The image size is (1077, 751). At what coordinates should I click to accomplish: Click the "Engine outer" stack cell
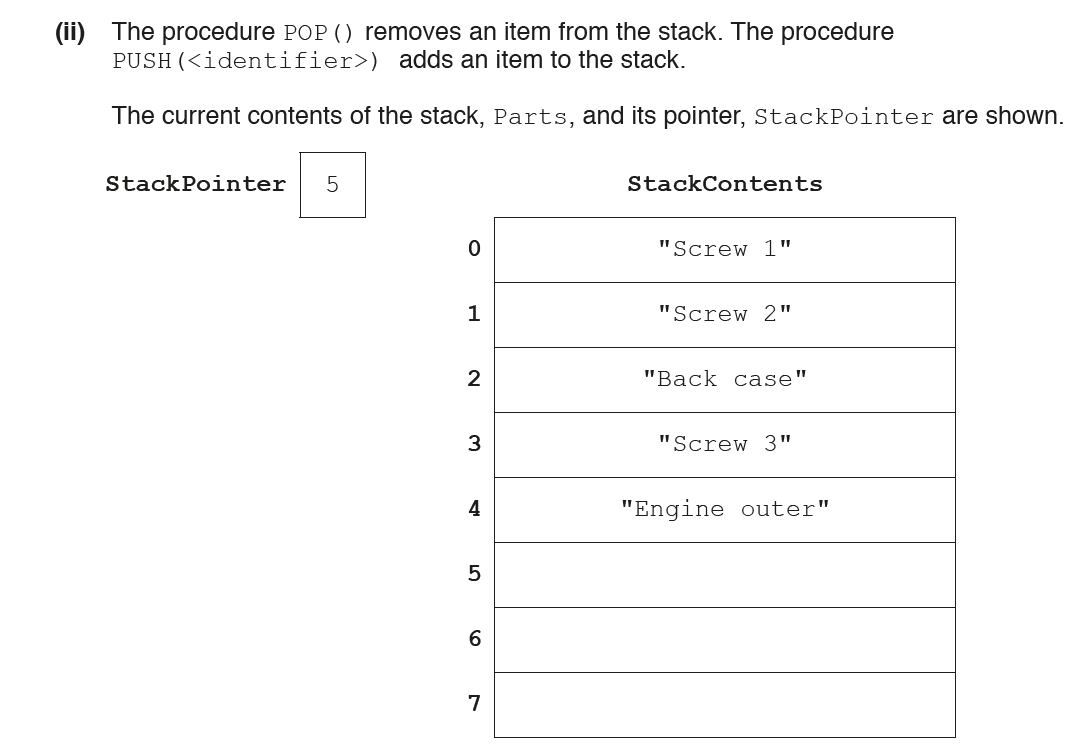pyautogui.click(x=724, y=510)
